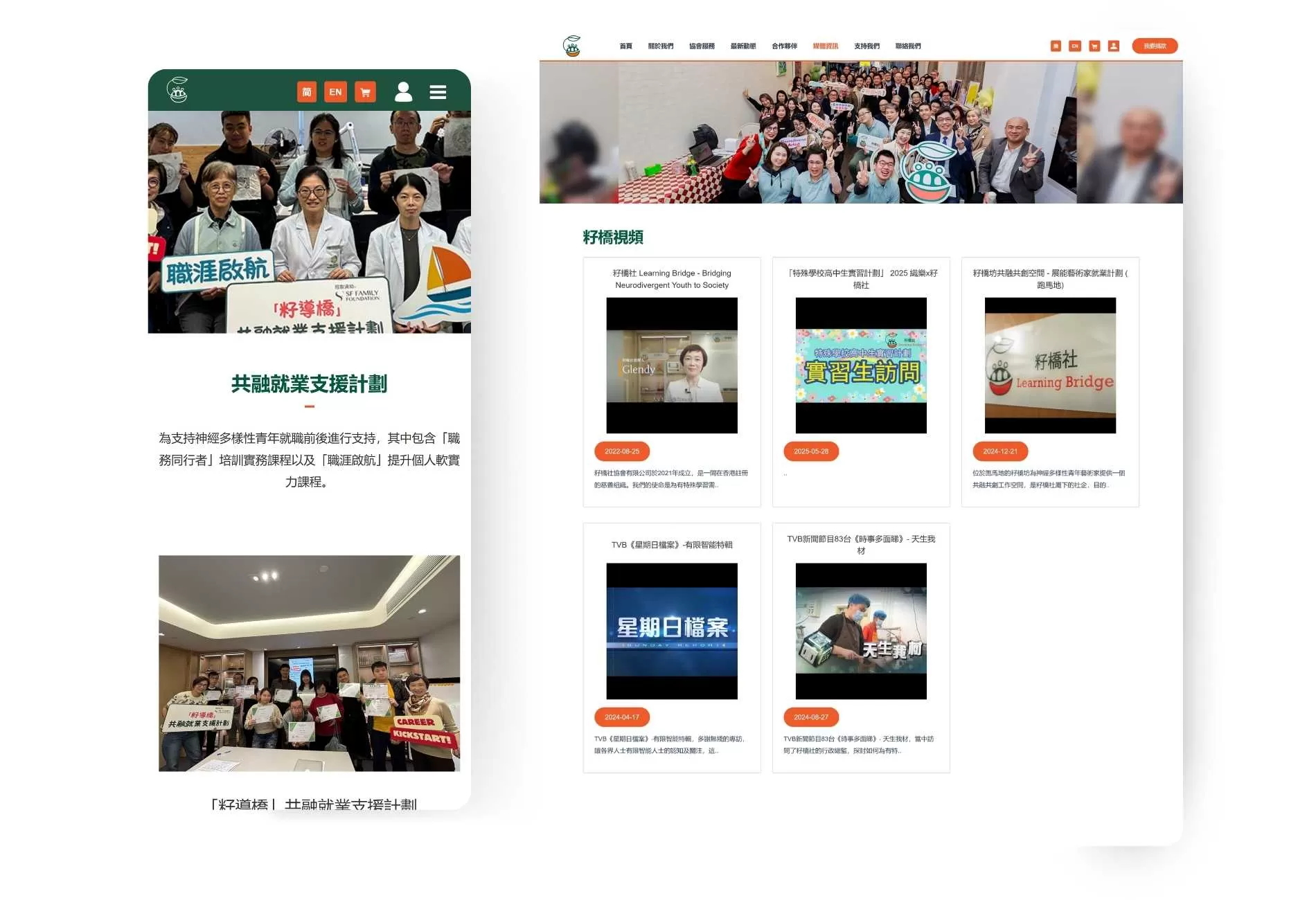Click the desktop site logo
This screenshot has width=1316, height=900.
pos(572,46)
